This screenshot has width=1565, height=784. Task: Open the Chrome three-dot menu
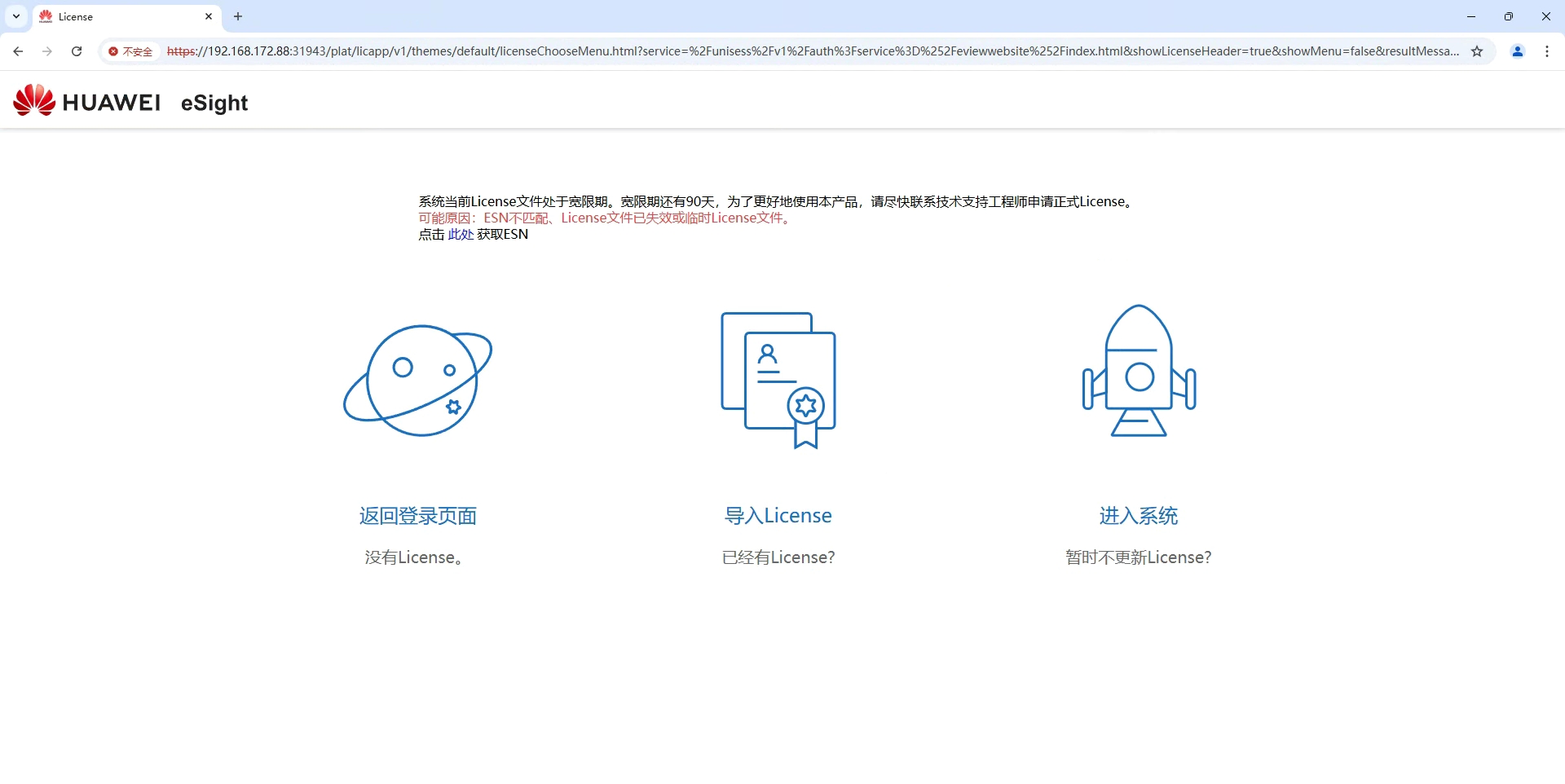pyautogui.click(x=1547, y=51)
